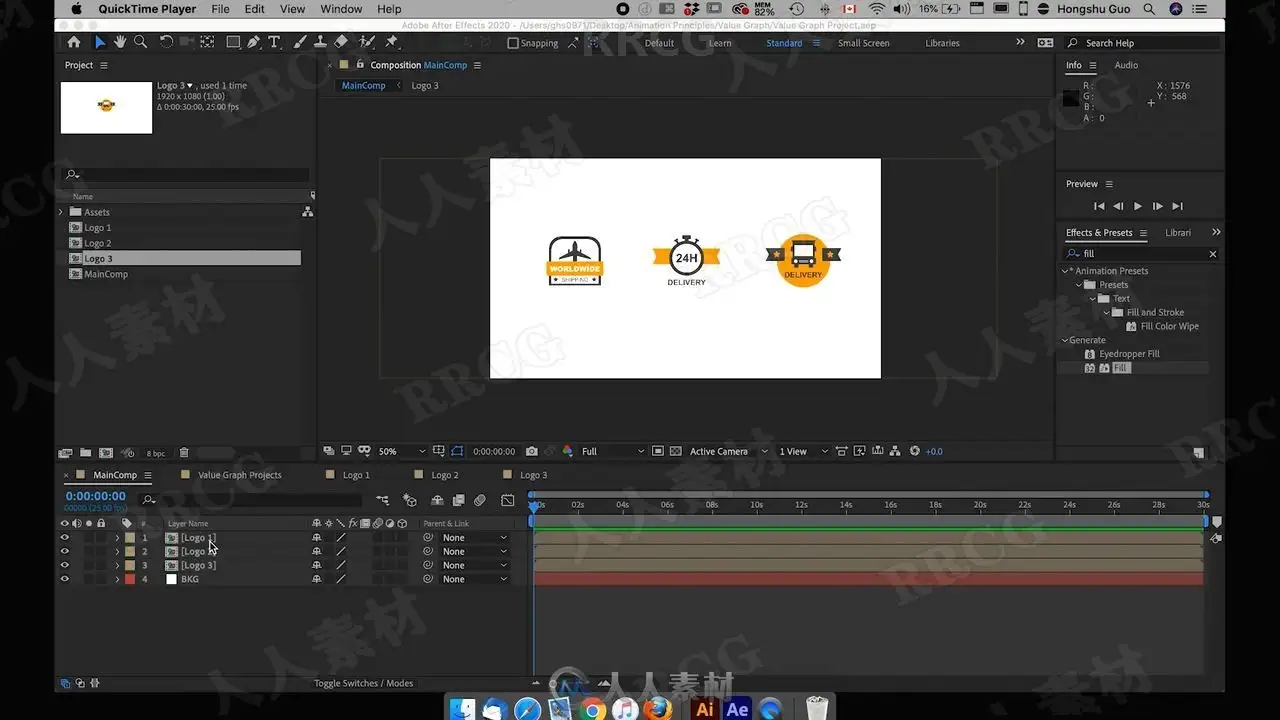Expand the Assets folder

(x=61, y=212)
